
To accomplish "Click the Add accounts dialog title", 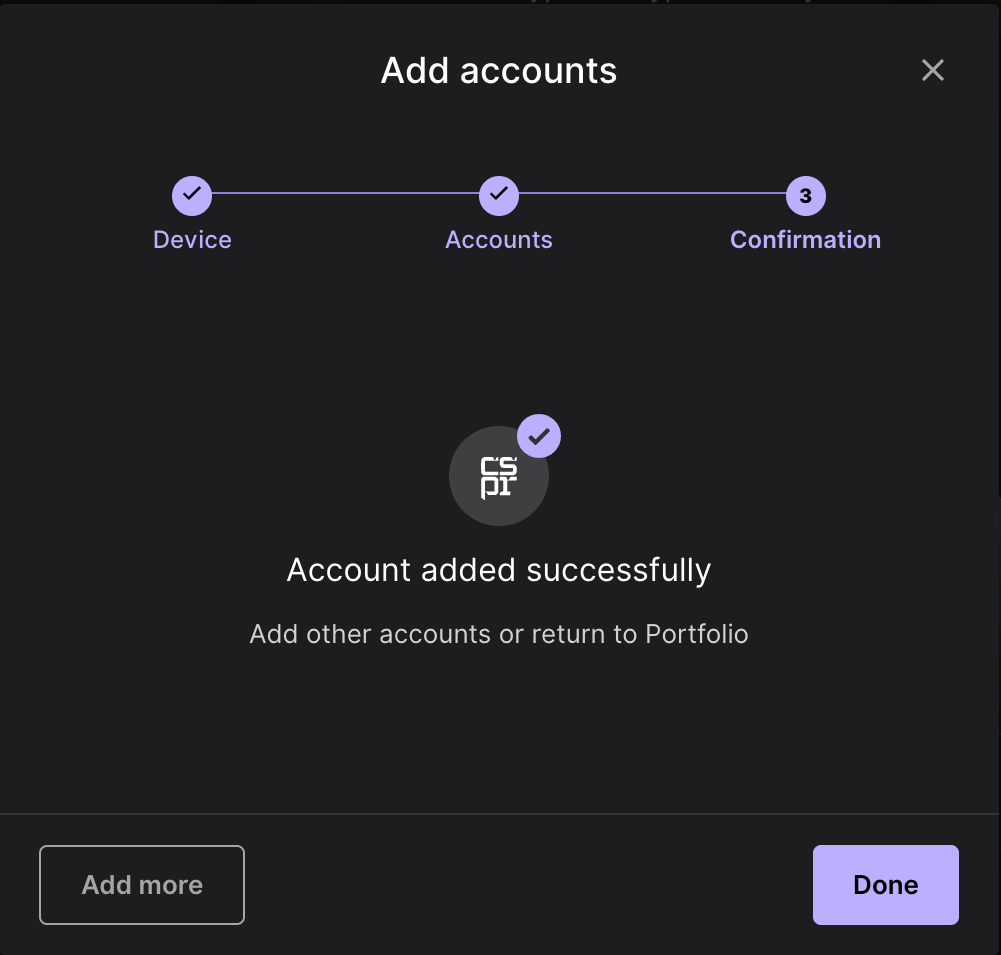I will [x=499, y=70].
